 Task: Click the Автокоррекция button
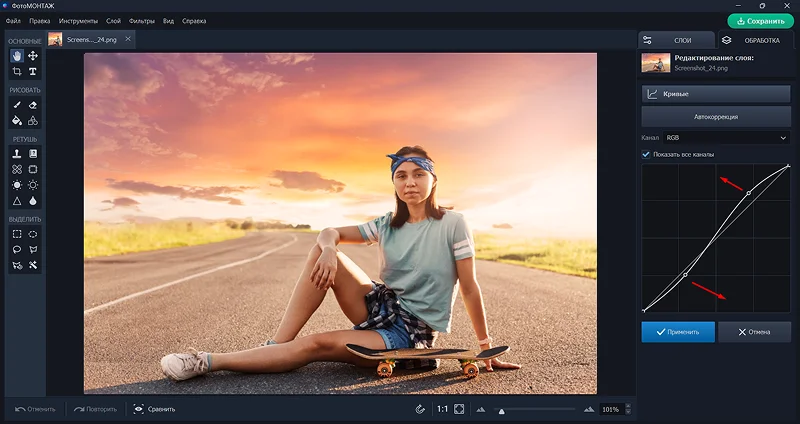click(x=716, y=117)
